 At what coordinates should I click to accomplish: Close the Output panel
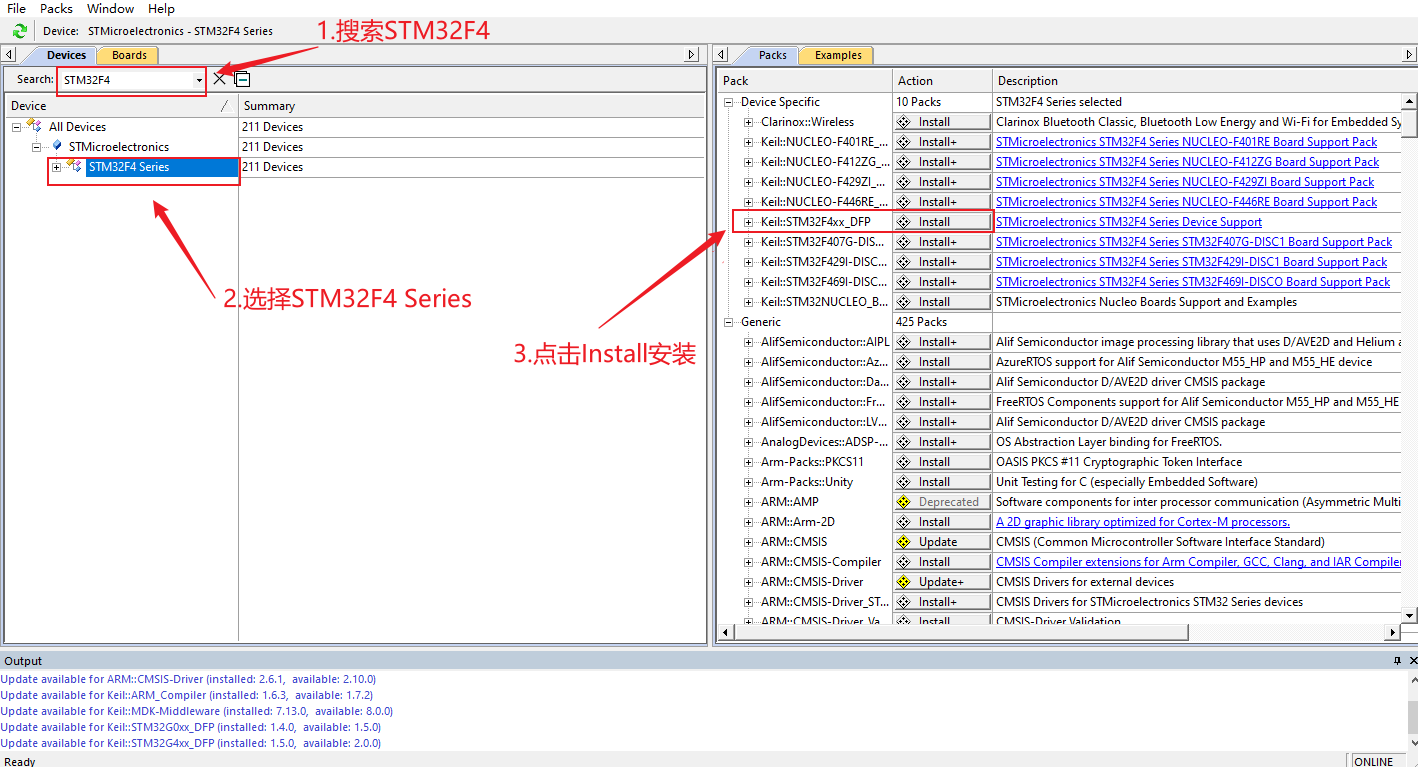pos(1412,661)
